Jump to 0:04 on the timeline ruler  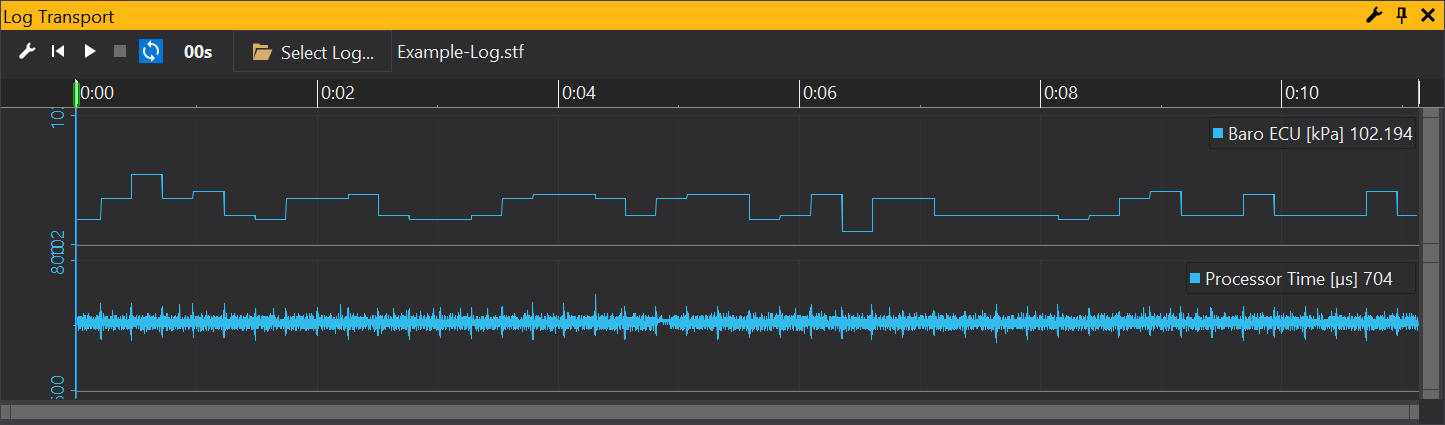[x=578, y=94]
